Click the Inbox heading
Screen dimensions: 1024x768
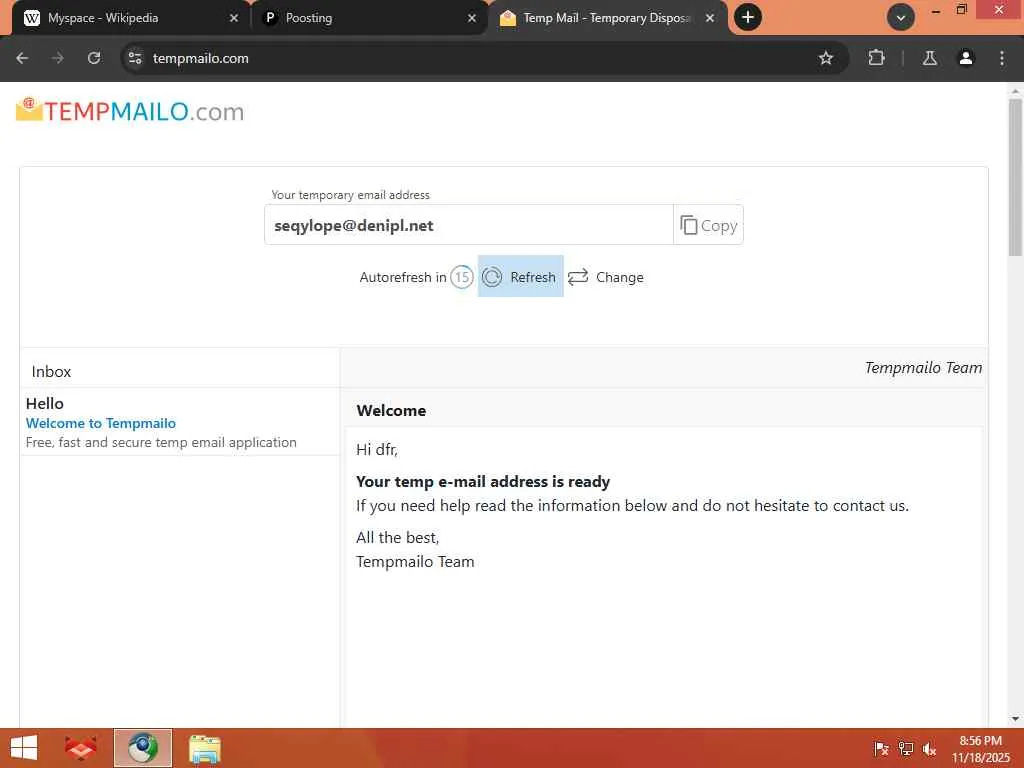(x=51, y=372)
